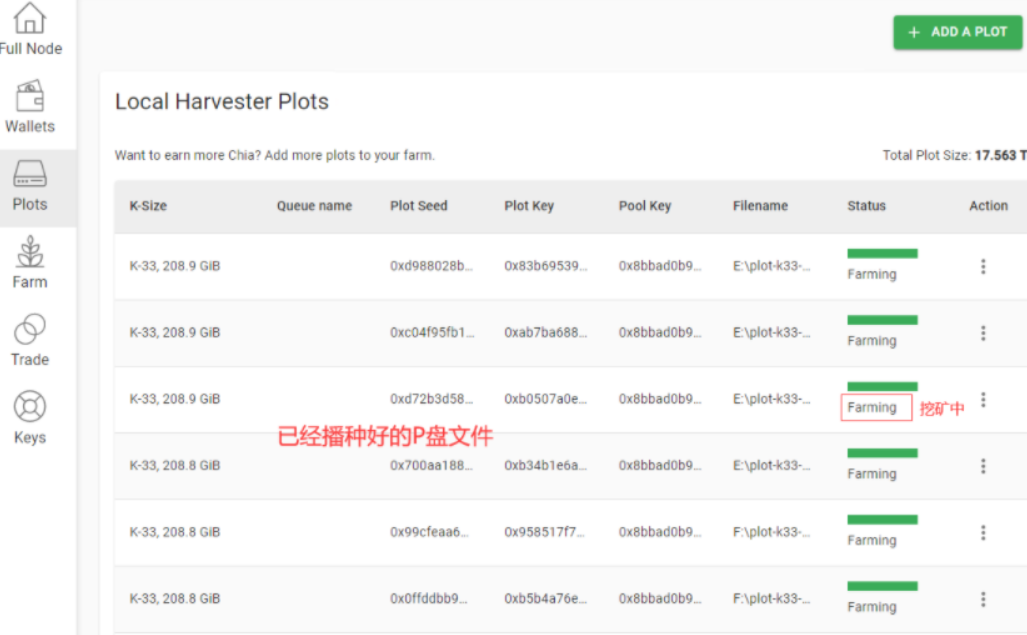Click plot key 0xb0507a0e

pos(546,399)
